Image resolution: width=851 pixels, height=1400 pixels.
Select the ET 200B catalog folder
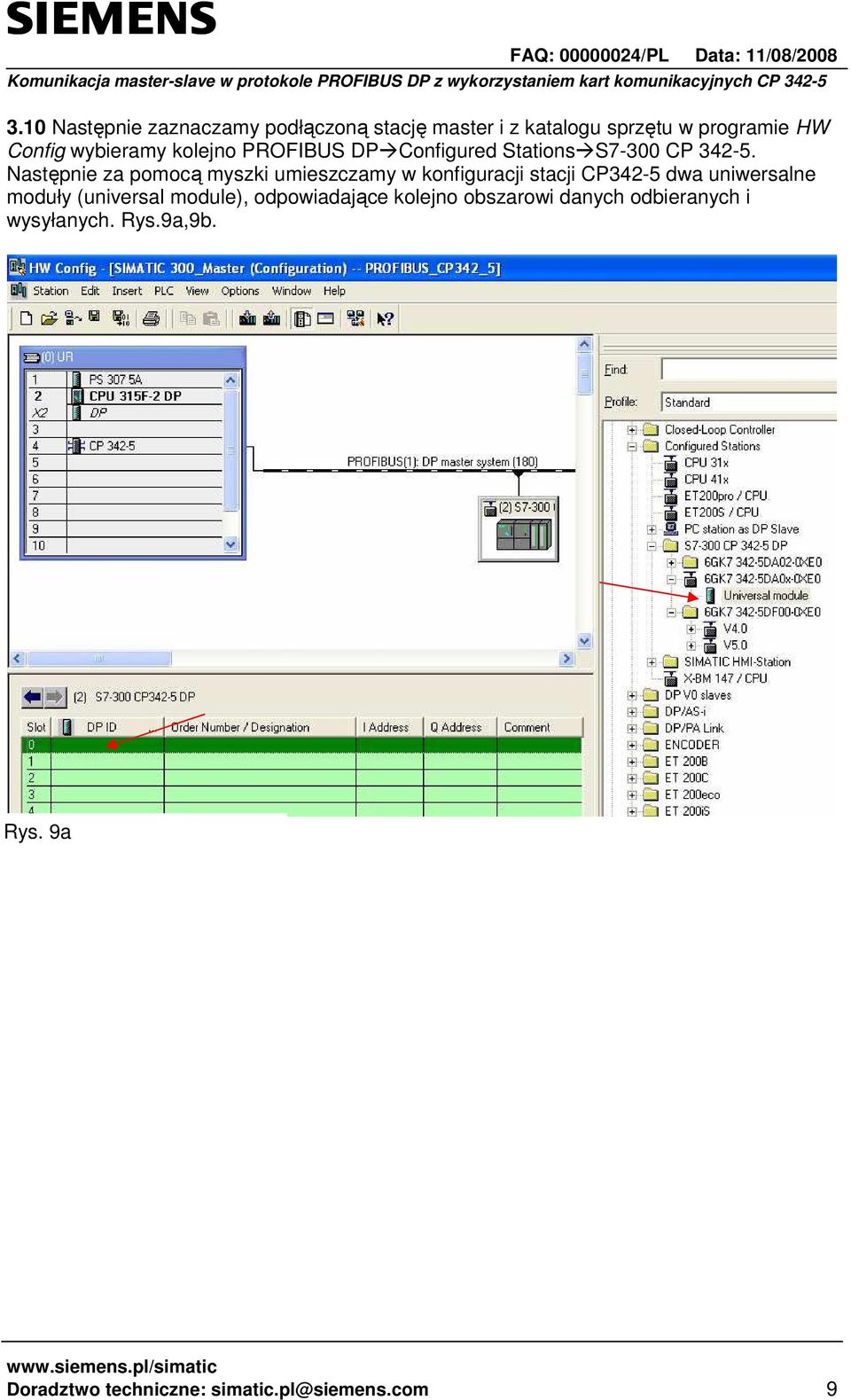coord(686,761)
